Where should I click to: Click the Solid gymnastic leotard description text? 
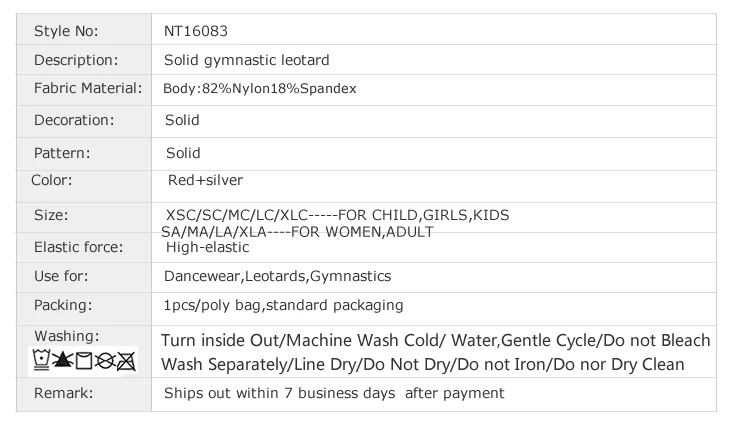[x=246, y=60]
